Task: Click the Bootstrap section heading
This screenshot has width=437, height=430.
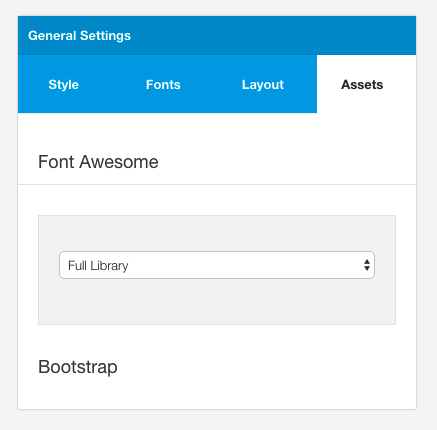Action: pyautogui.click(x=78, y=367)
